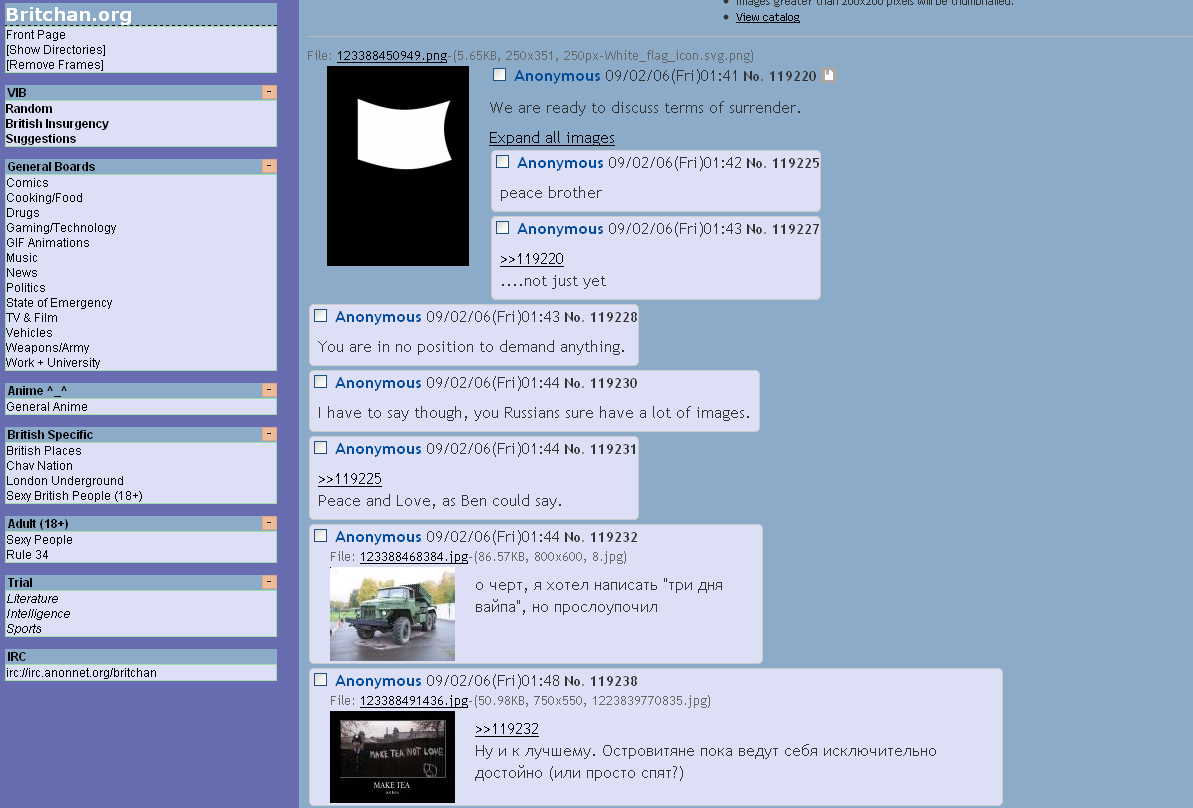Open the Gaming/Technology board
The width and height of the screenshot is (1193, 808).
click(62, 227)
